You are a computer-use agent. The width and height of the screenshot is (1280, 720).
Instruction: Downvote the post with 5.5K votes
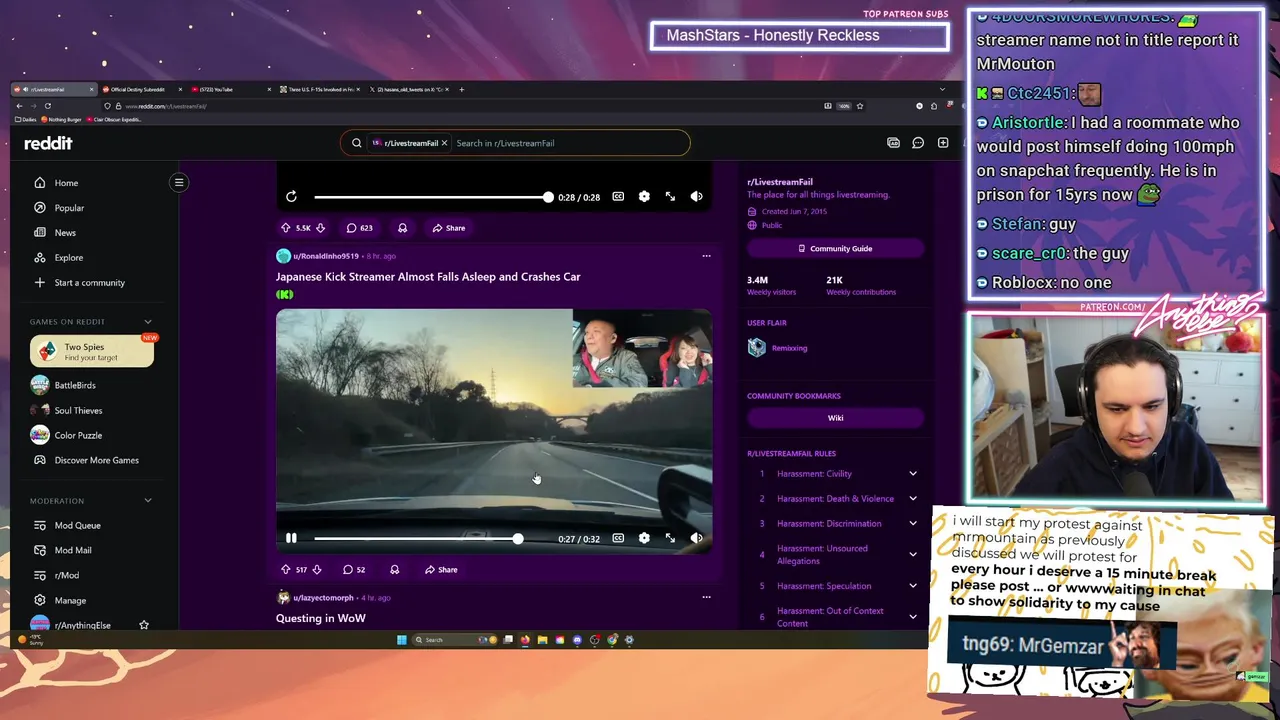[x=319, y=228]
